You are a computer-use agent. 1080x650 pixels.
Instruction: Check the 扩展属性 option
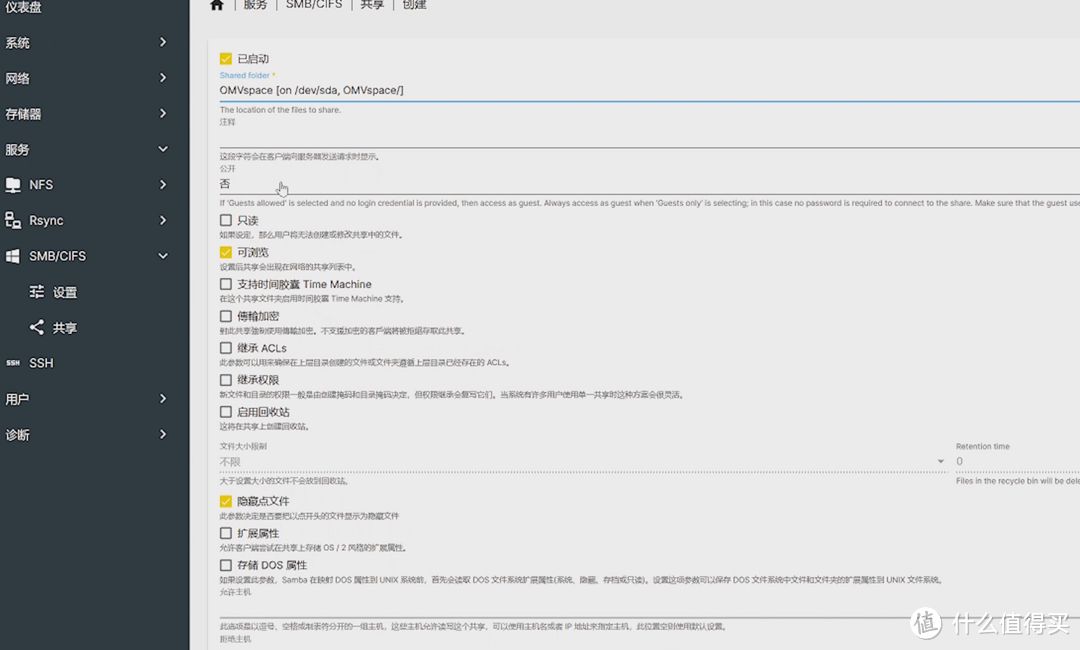click(x=225, y=533)
